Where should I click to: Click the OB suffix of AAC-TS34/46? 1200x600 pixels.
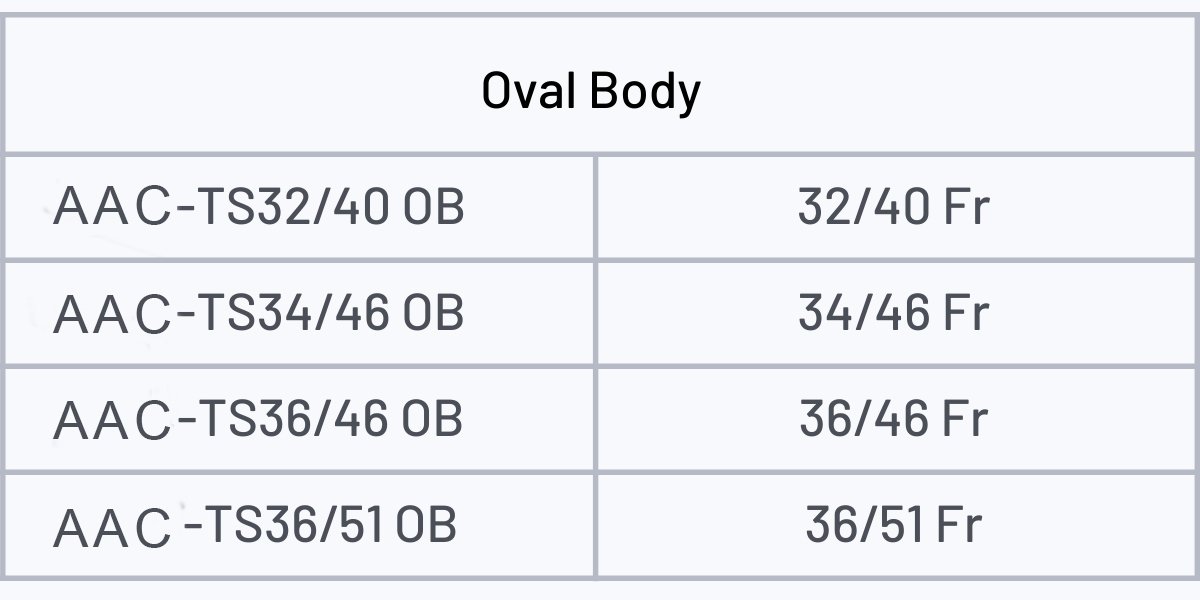click(433, 312)
